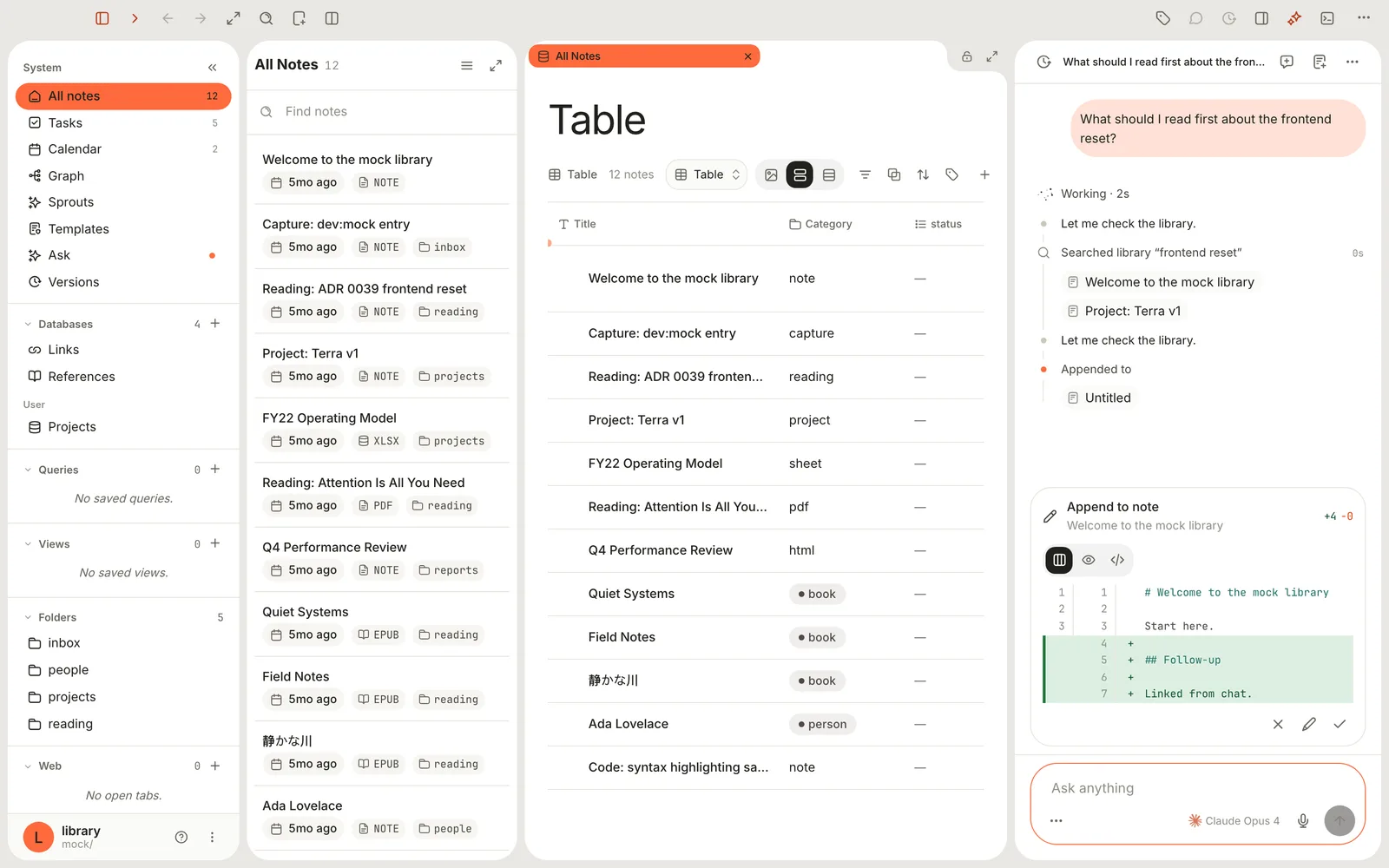Open the Table view type dropdown
Viewport: 1389px width, 868px height.
pos(707,174)
